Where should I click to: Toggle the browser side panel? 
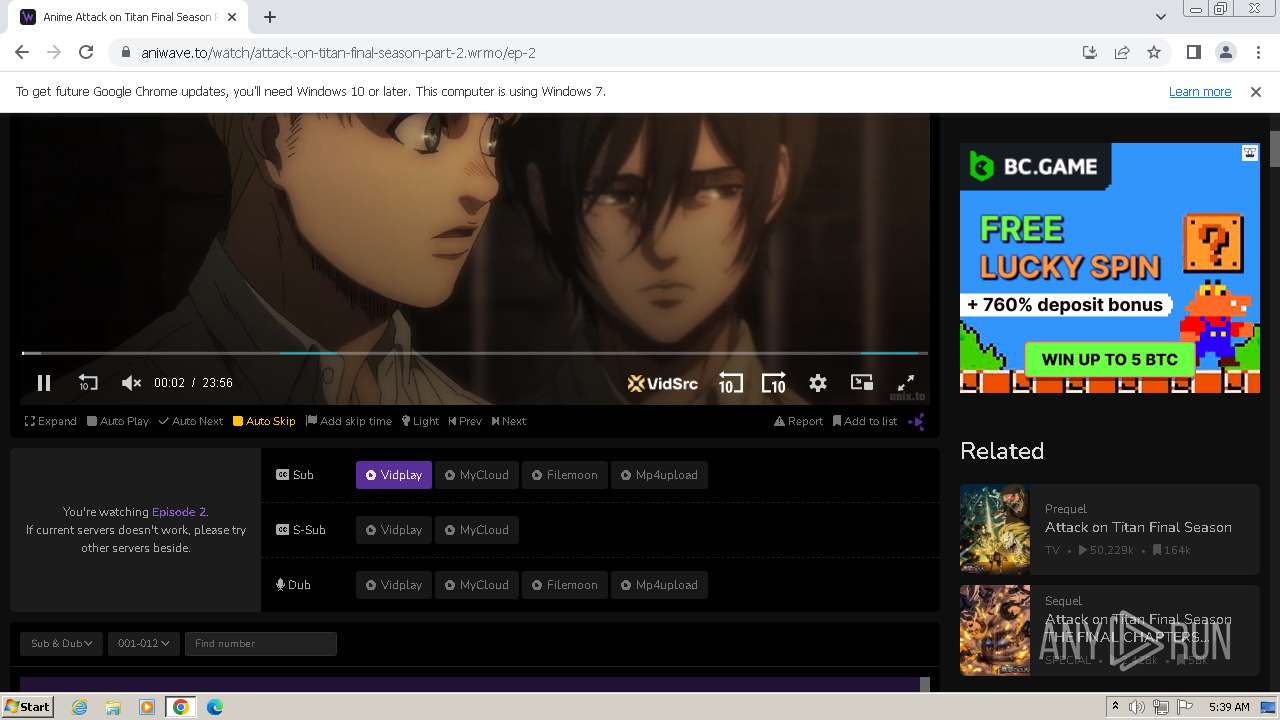click(x=1194, y=52)
